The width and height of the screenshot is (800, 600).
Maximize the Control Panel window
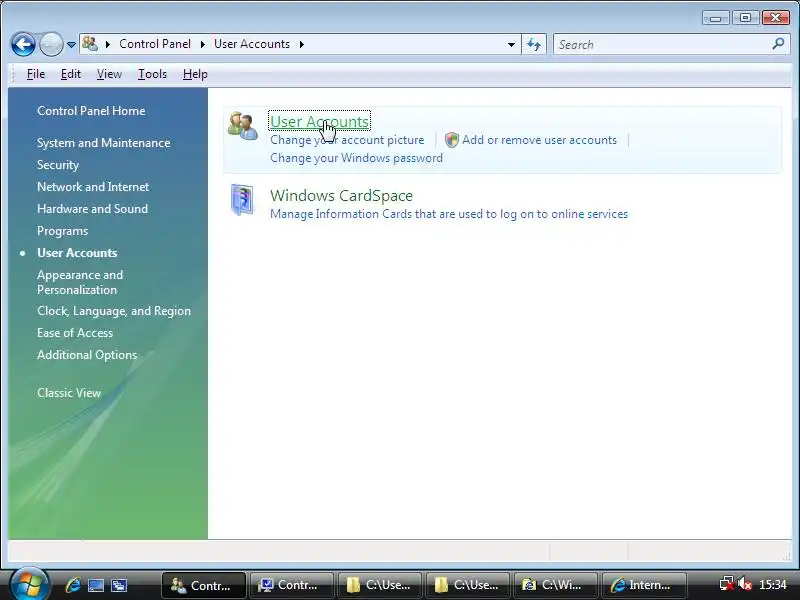tap(745, 18)
